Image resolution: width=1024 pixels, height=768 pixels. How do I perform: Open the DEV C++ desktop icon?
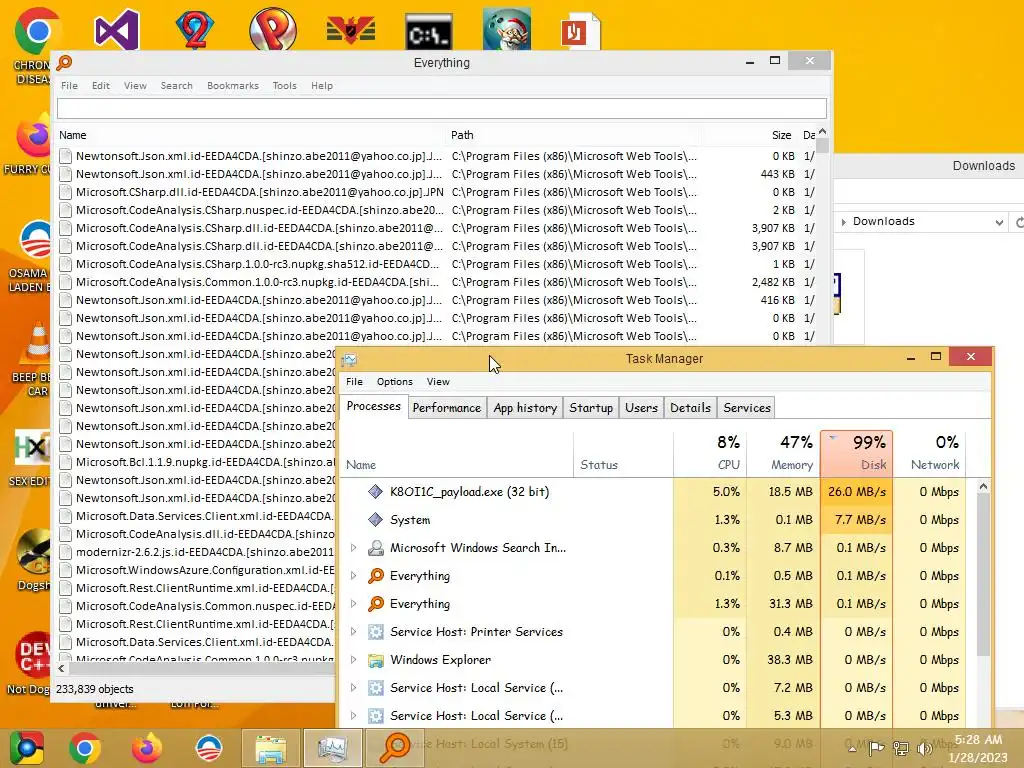[x=34, y=656]
